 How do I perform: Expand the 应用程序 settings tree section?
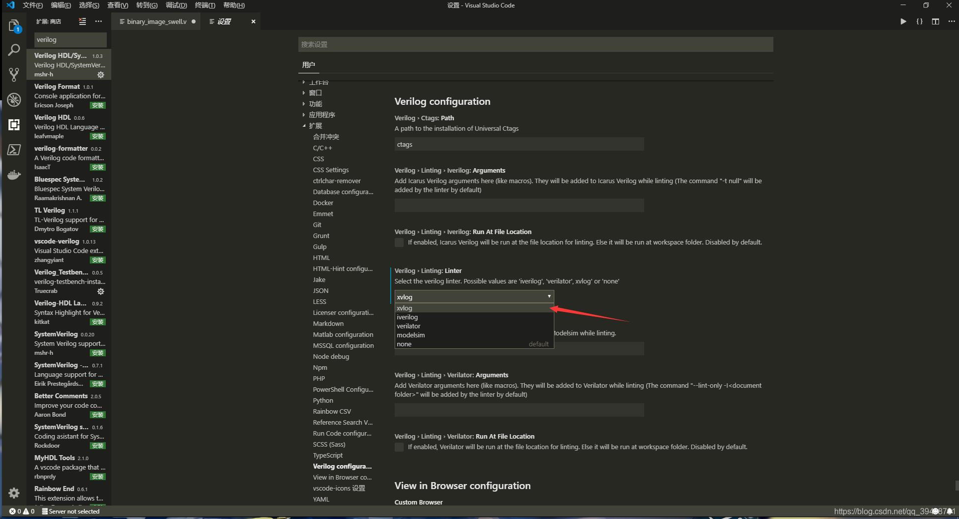tap(321, 115)
